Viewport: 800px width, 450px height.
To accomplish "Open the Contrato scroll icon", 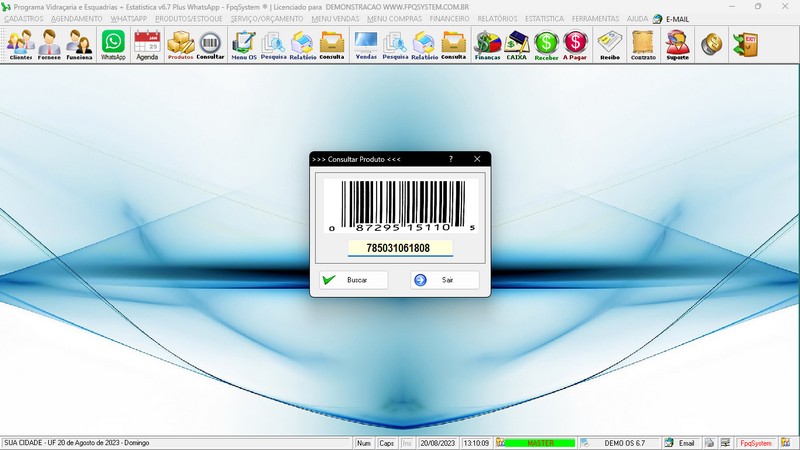I will pyautogui.click(x=643, y=45).
